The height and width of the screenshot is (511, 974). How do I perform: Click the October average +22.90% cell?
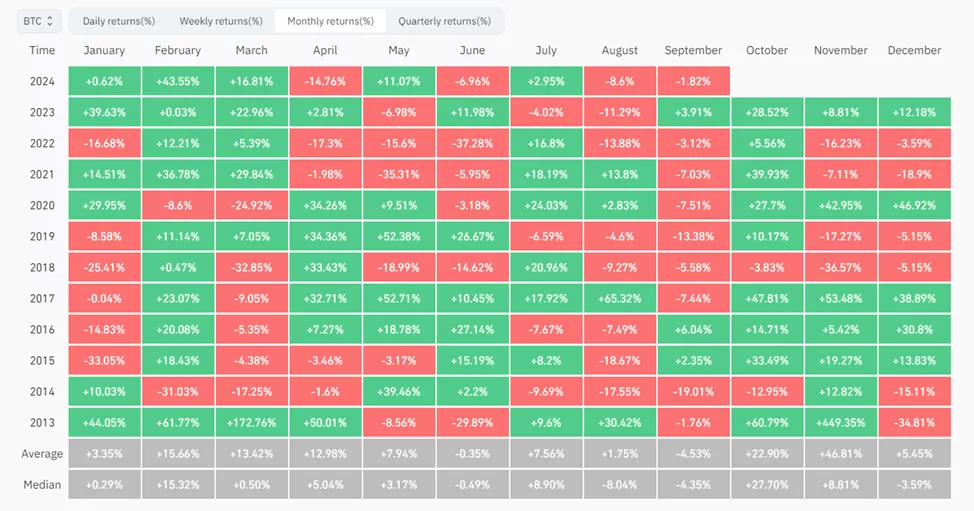[767, 454]
